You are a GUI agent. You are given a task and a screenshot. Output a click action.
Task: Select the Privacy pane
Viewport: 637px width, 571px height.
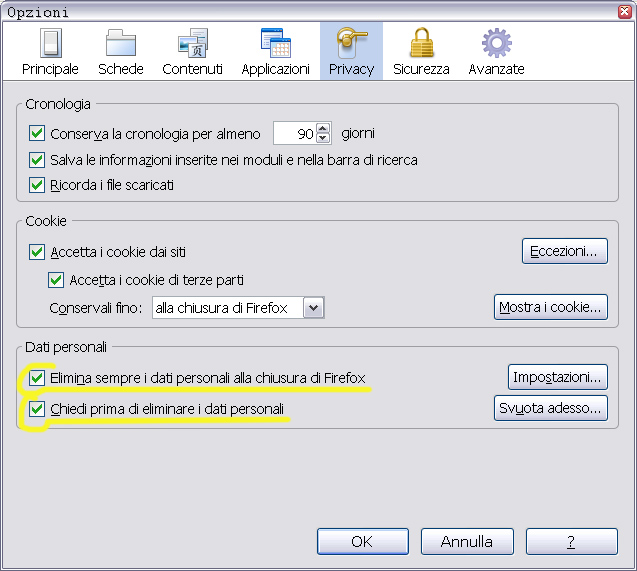tap(351, 52)
